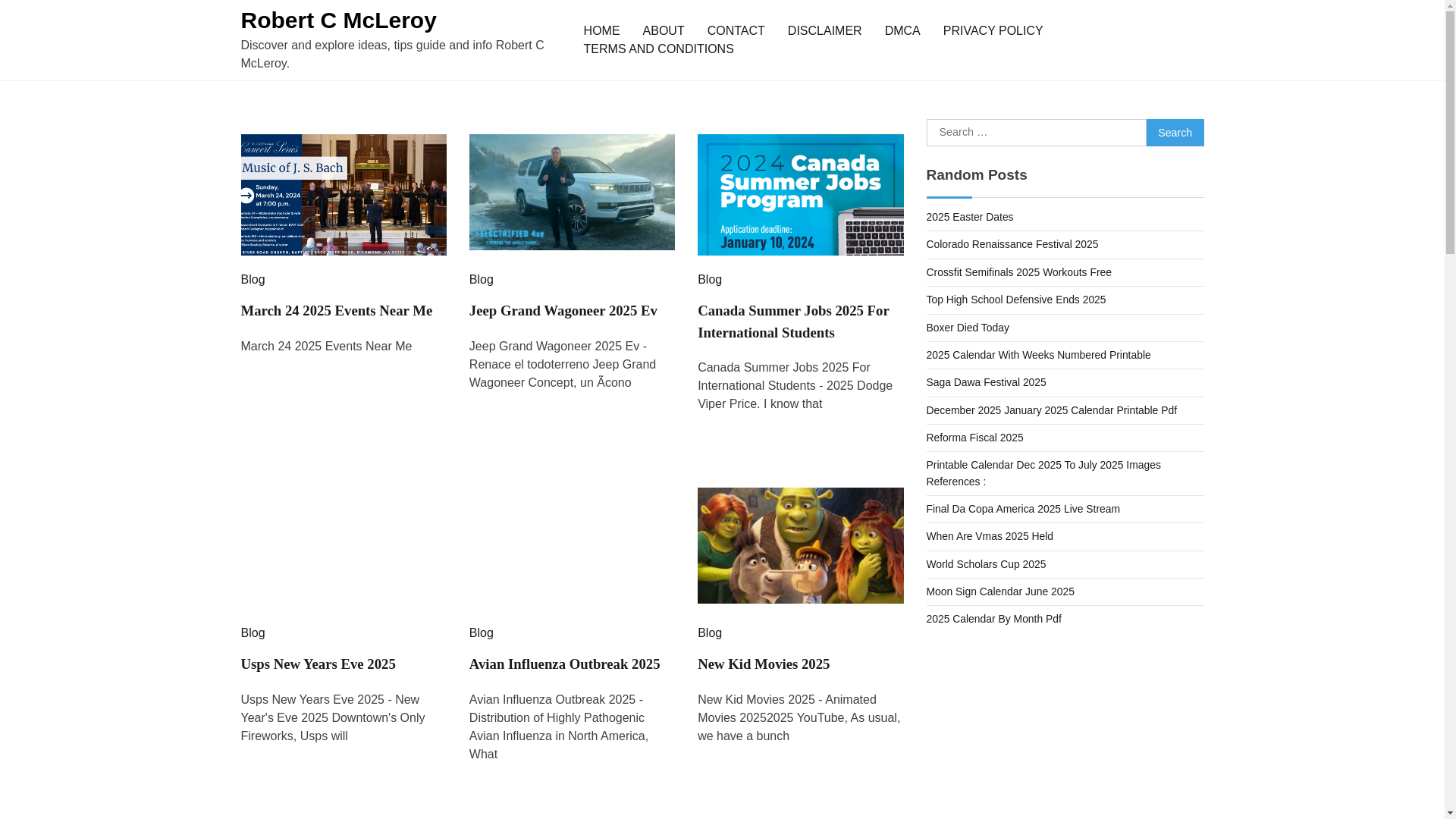Open Jeep Grand Wagoneer 2025 Ev post
Screen dimensions: 1456x819
coord(563,311)
